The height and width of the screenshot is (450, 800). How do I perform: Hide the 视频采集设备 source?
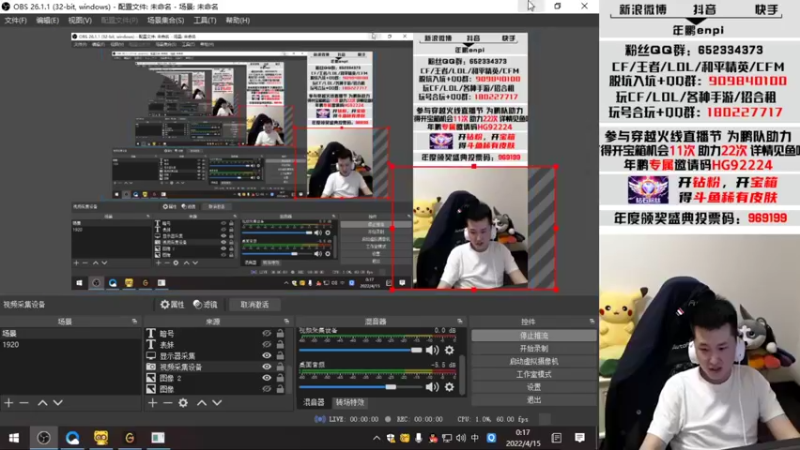click(267, 367)
